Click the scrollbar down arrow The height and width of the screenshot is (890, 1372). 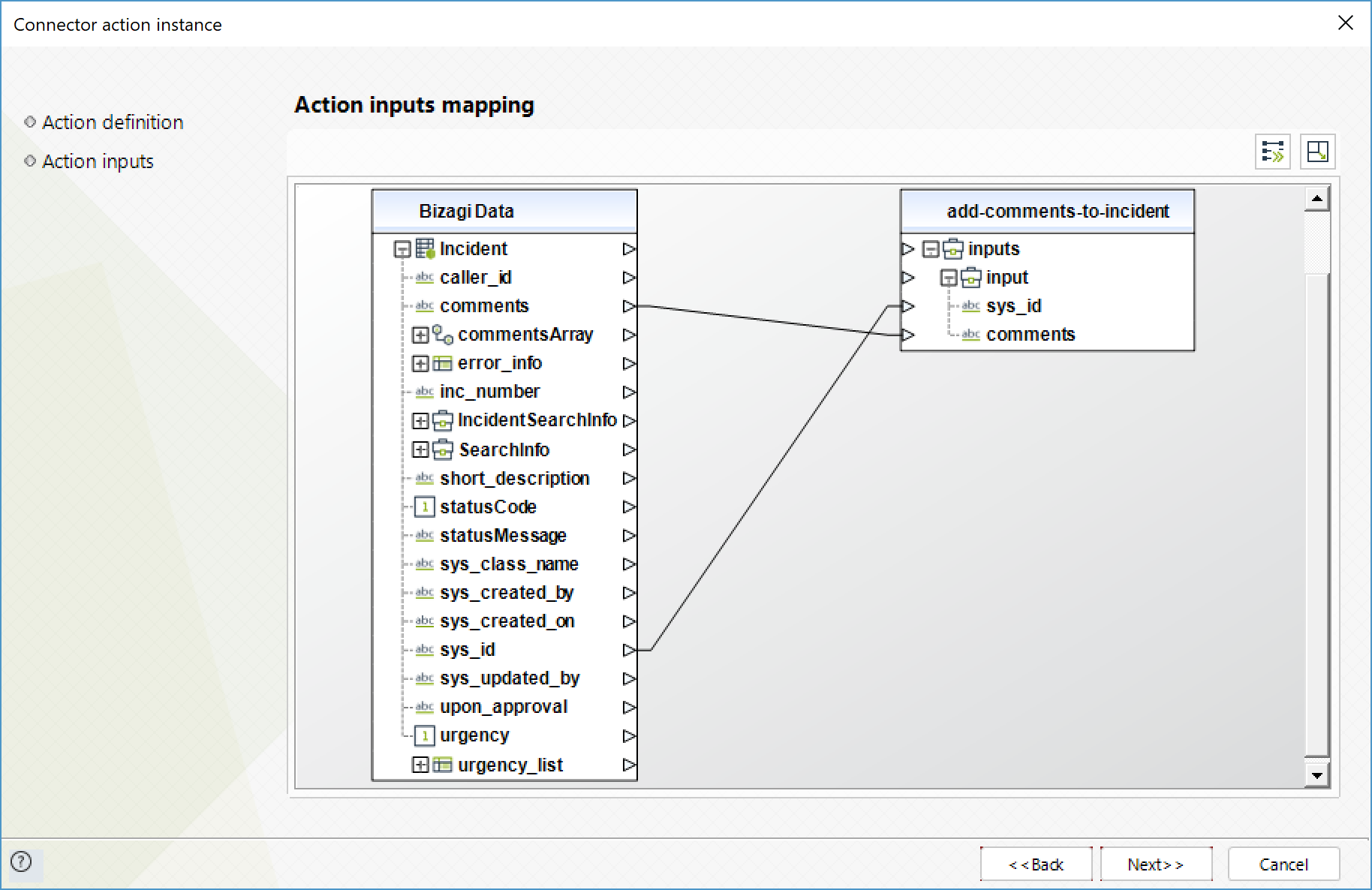[x=1316, y=775]
